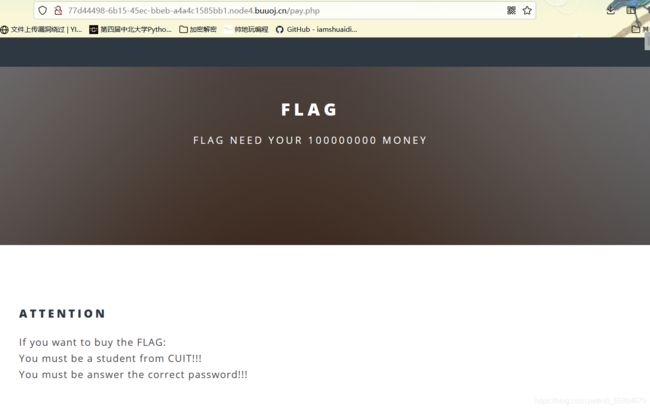Open the GitHub - iamshuaidi bookmark
The image size is (650, 409).
(317, 29)
